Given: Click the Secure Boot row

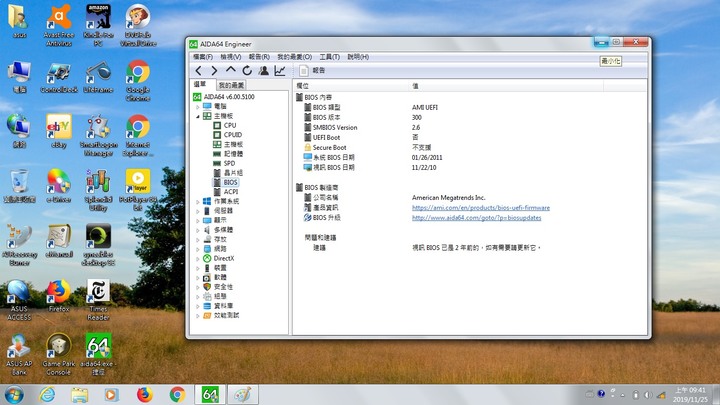Looking at the screenshot, I should click(x=470, y=147).
